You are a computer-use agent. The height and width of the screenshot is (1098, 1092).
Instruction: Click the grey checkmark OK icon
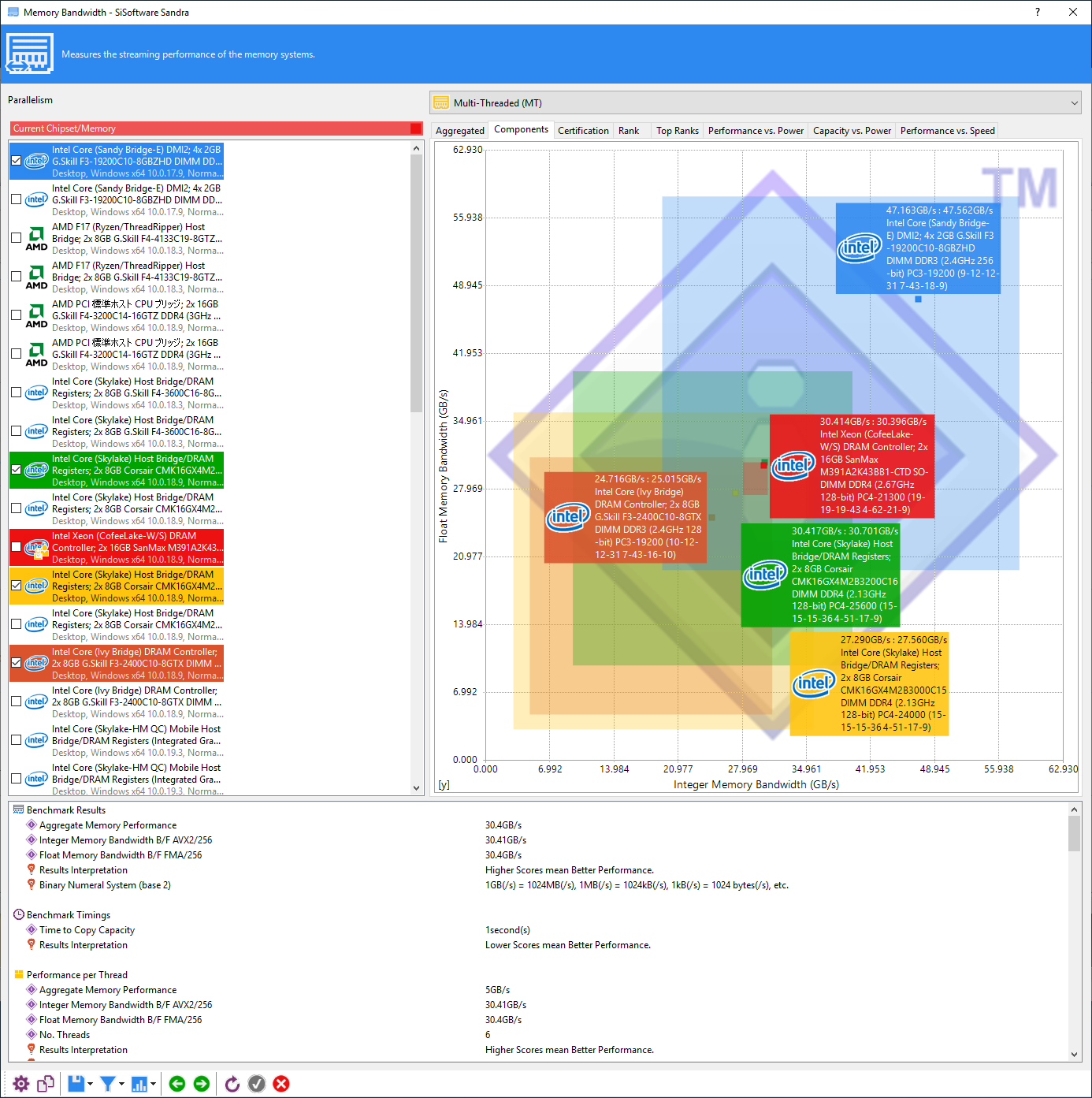pyautogui.click(x=257, y=1084)
